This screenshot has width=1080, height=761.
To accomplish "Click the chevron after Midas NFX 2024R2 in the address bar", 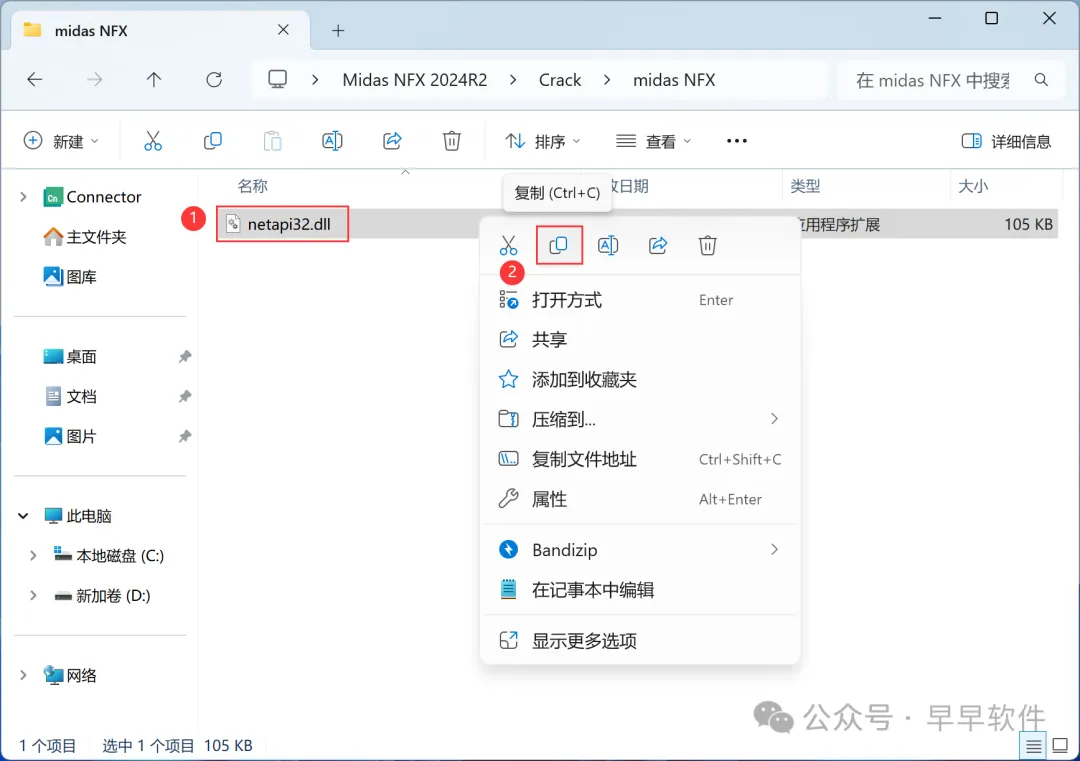I will (x=513, y=80).
